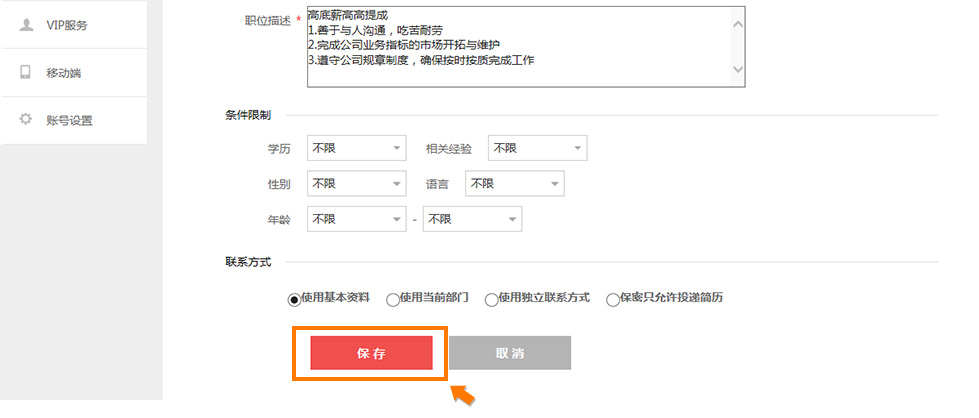Click the VIP服务 person icon

[26, 25]
